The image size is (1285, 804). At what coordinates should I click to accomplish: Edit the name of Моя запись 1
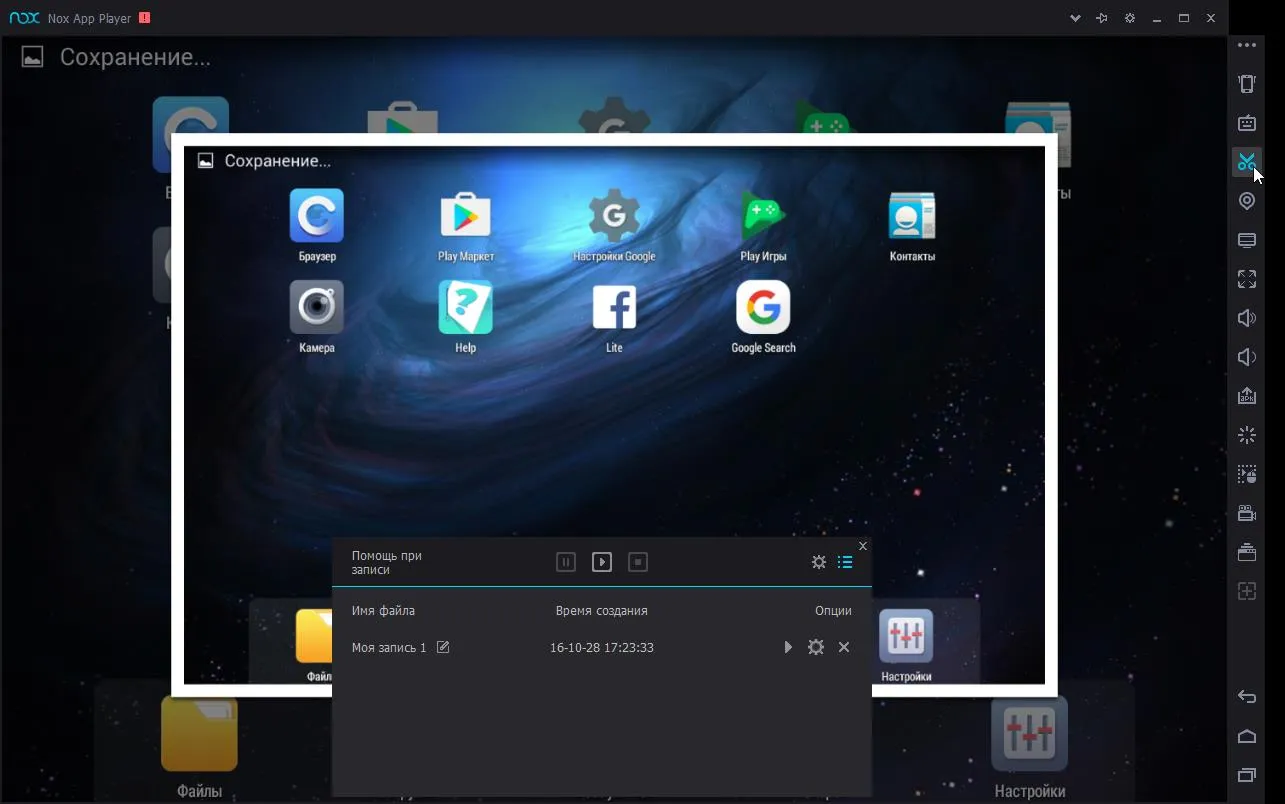(x=443, y=647)
